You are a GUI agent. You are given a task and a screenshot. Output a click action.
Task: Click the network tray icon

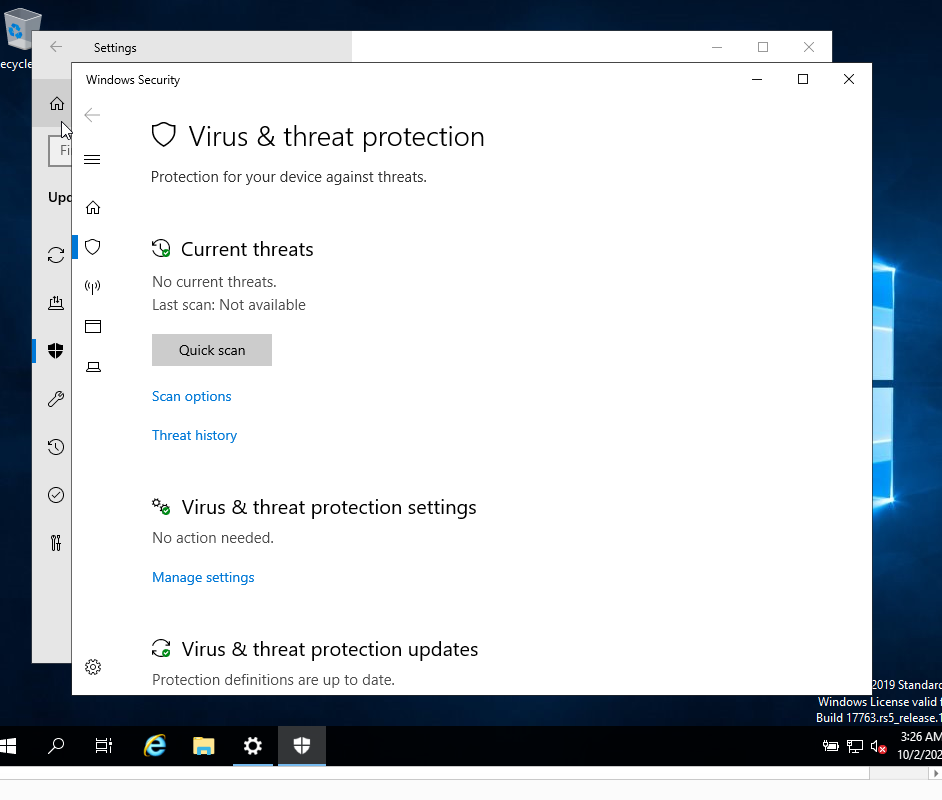854,747
